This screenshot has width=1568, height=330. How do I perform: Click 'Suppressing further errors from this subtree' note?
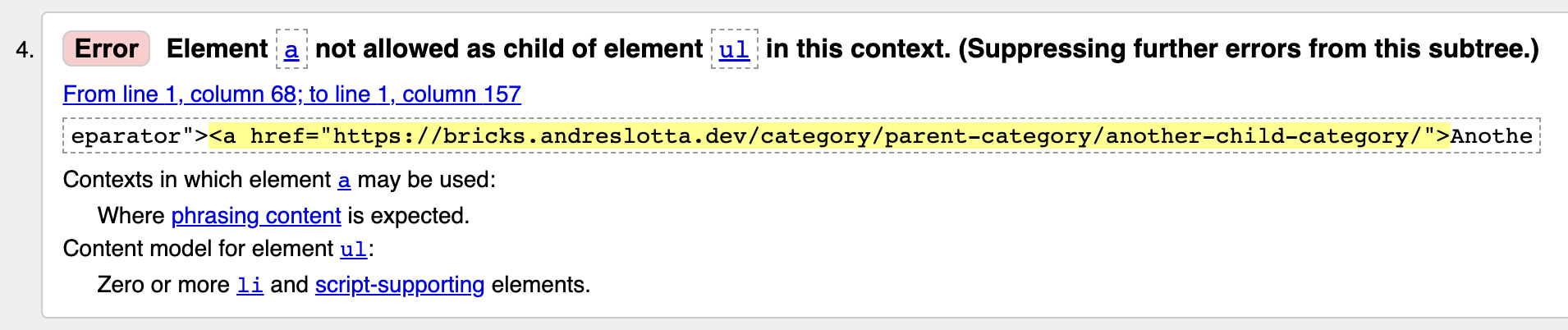pos(1249,49)
